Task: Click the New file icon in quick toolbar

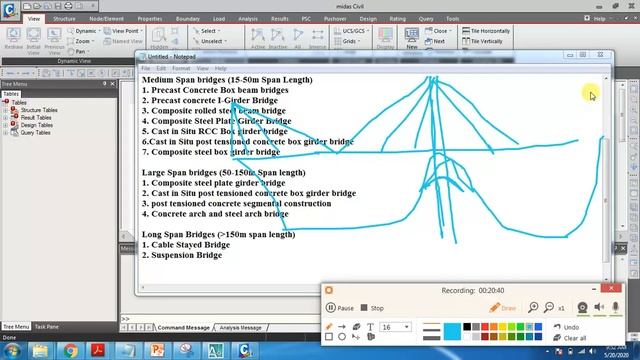Action: [27, 6]
